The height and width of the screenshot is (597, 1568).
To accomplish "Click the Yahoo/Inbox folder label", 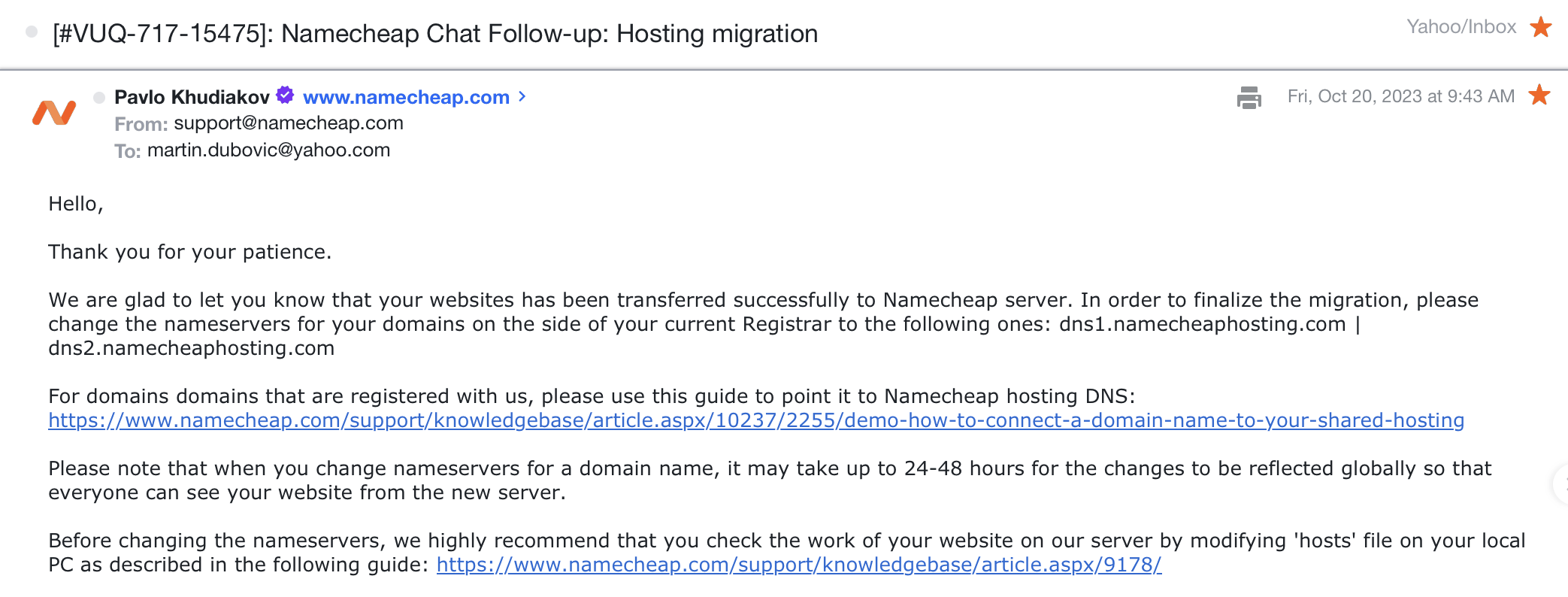I will coord(1461,27).
